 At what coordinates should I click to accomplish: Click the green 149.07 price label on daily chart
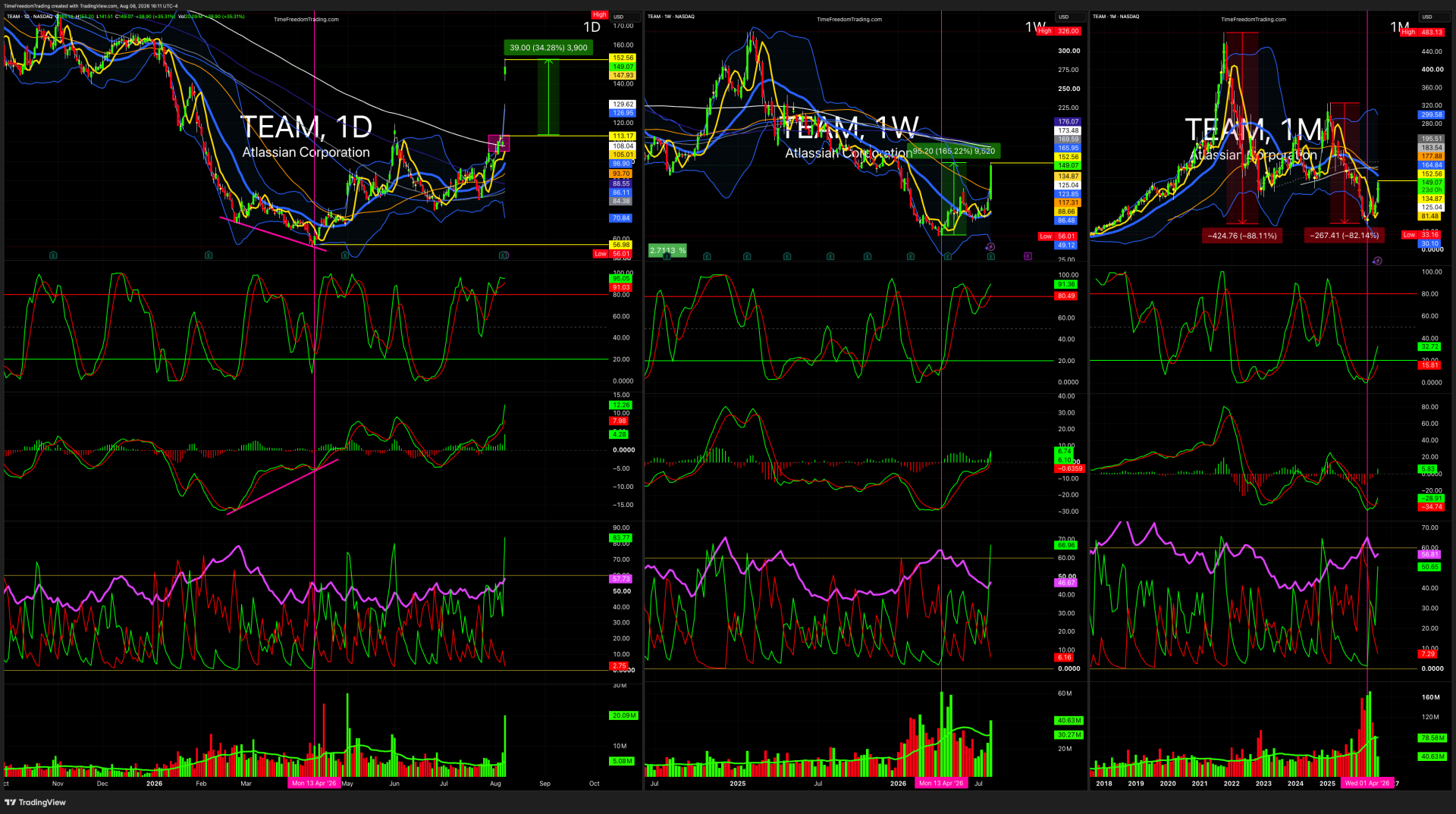[623, 67]
